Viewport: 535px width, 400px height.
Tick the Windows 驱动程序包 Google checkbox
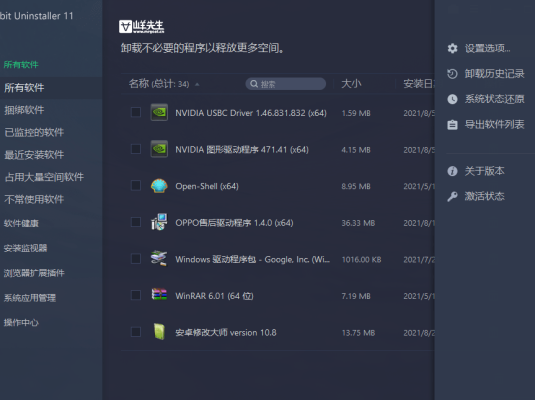136,258
